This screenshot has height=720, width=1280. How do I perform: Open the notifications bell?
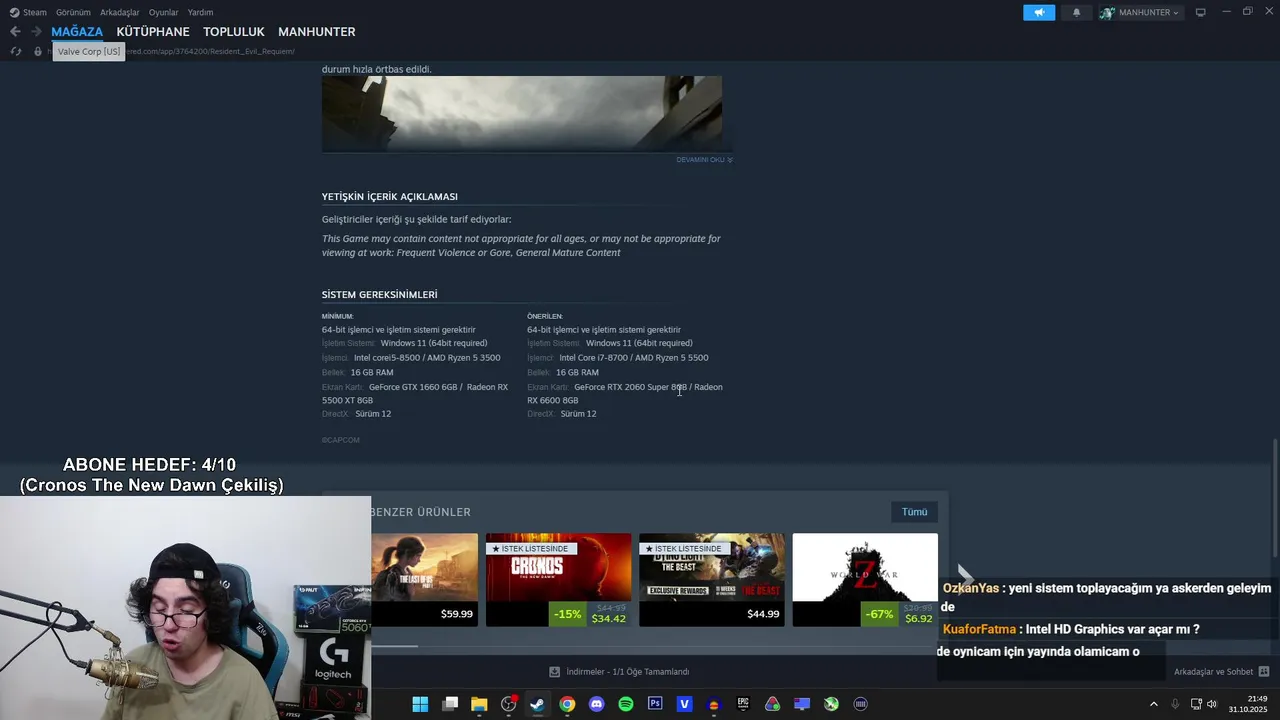coord(1077,12)
